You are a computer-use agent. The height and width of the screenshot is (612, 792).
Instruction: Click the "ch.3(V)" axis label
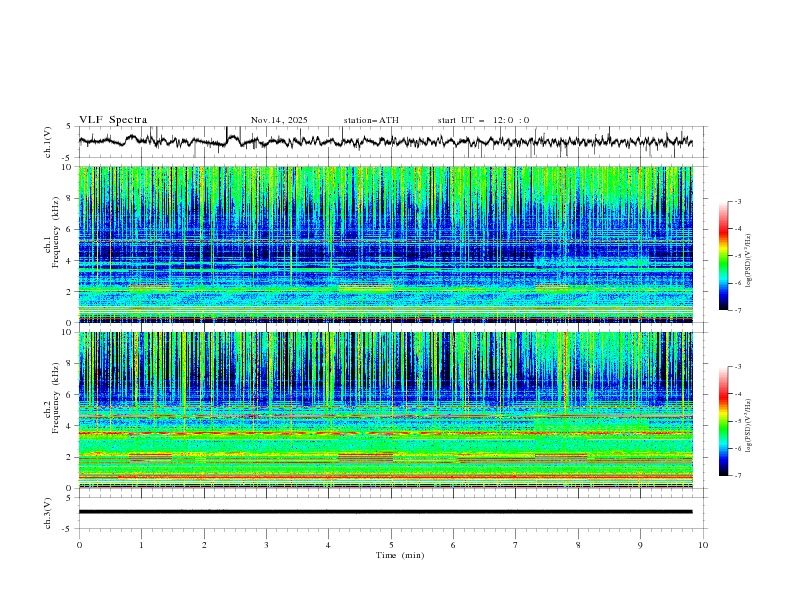pyautogui.click(x=48, y=513)
